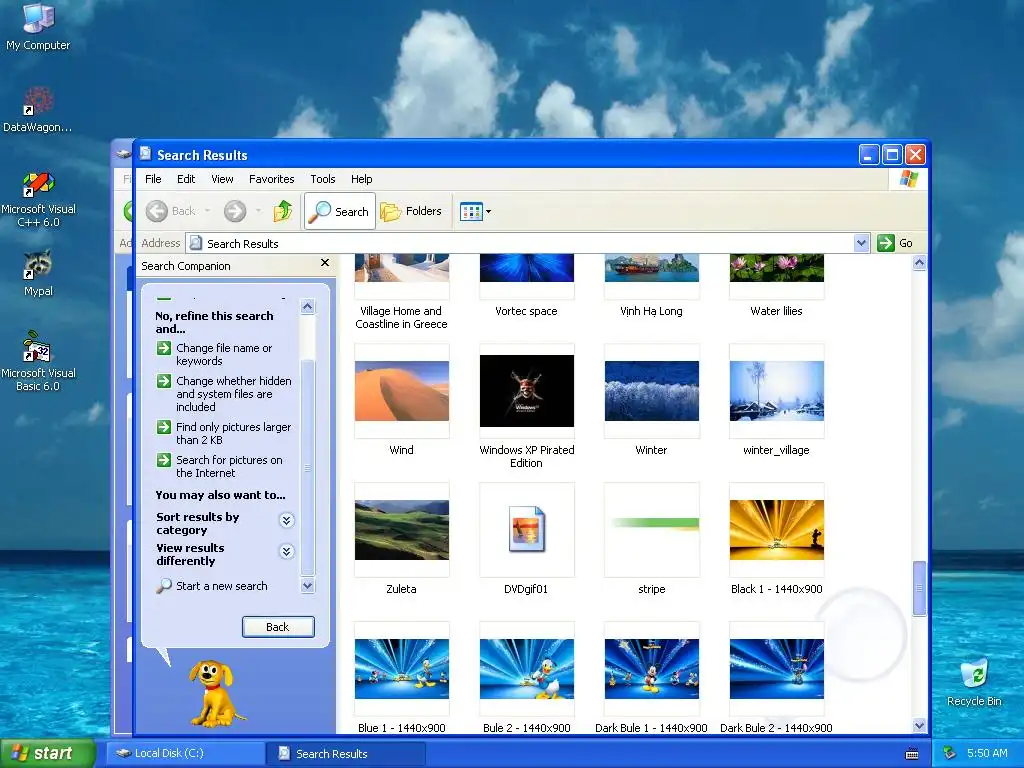Toggle the Search pane toolbar button

pyautogui.click(x=340, y=211)
